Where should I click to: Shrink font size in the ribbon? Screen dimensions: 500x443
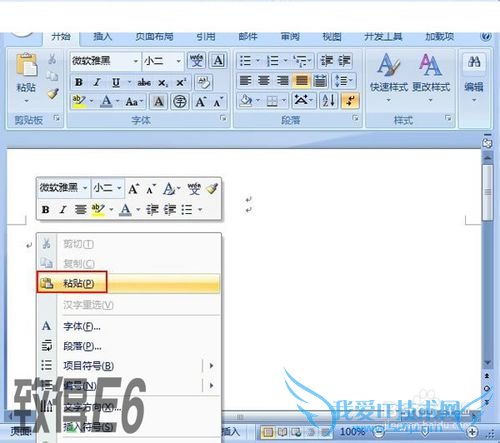218,102
